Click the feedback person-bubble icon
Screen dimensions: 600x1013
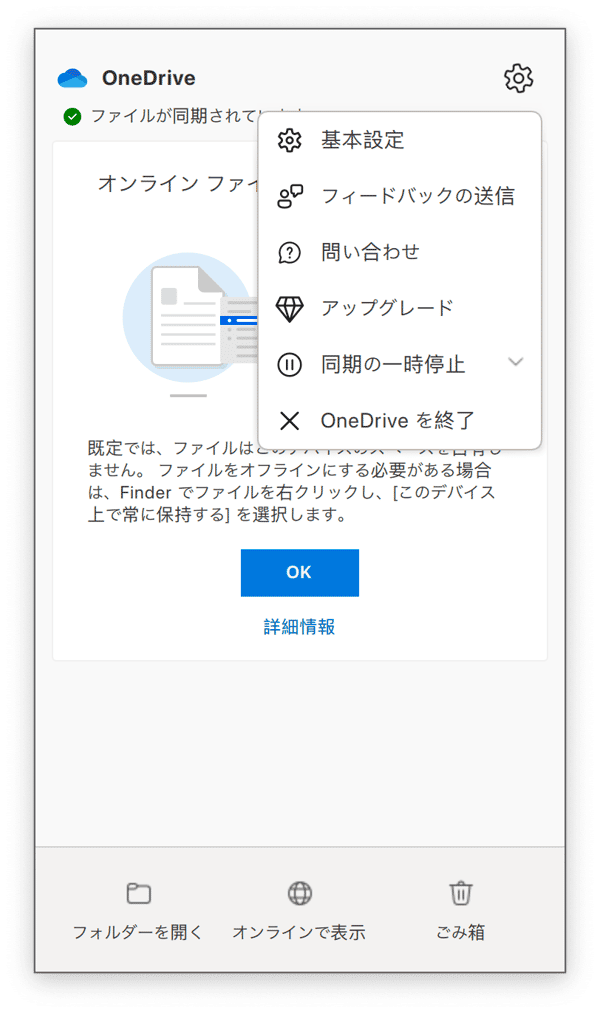[x=289, y=196]
